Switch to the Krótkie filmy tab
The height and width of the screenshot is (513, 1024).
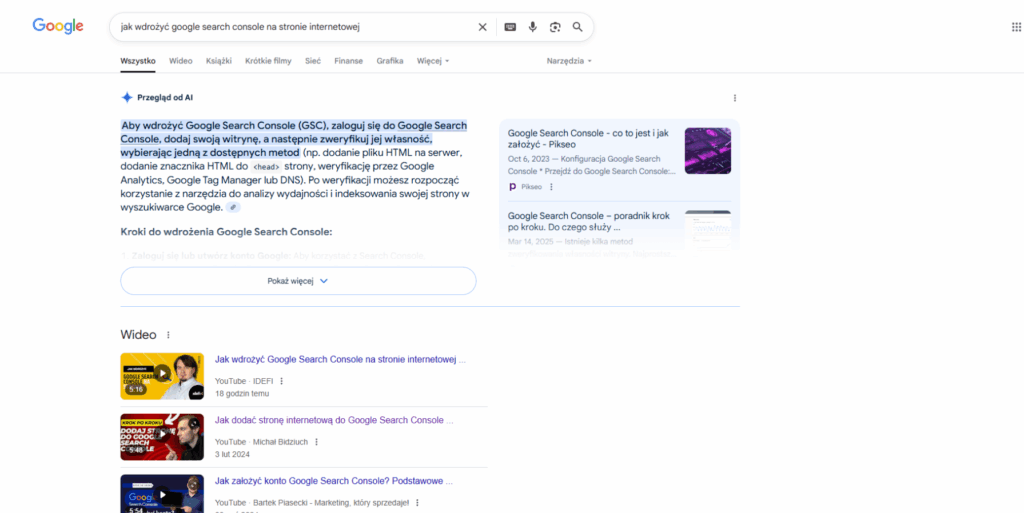268,61
